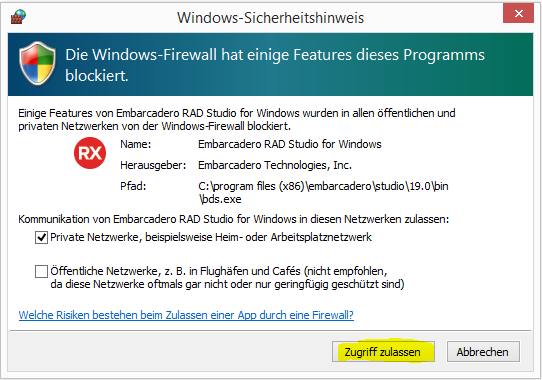Click the Windows security shield icon

click(37, 63)
